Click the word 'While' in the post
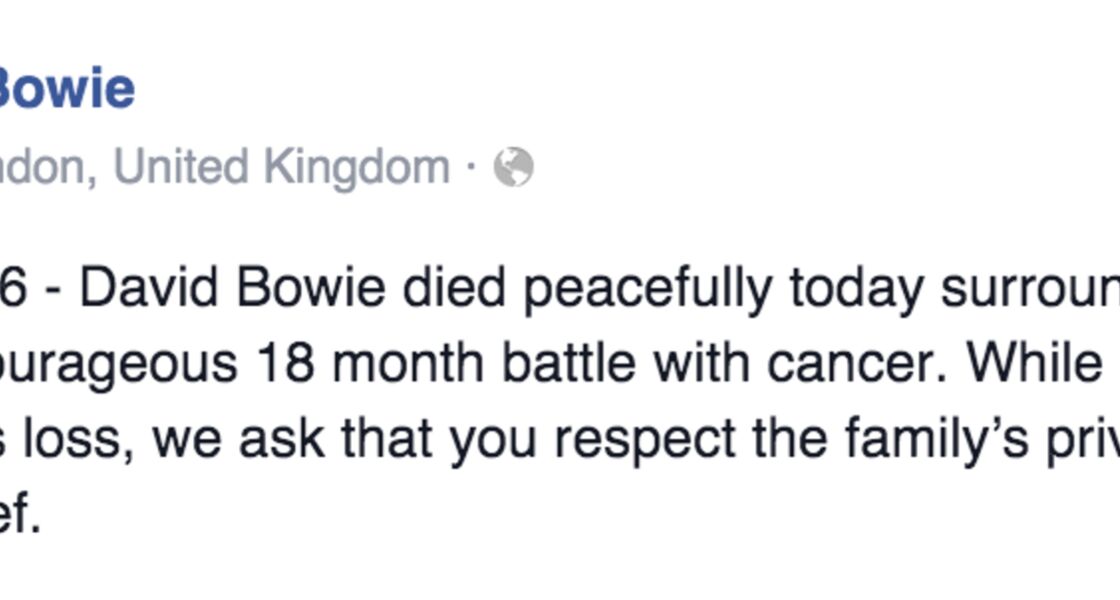1120x600 pixels. coord(1035,362)
